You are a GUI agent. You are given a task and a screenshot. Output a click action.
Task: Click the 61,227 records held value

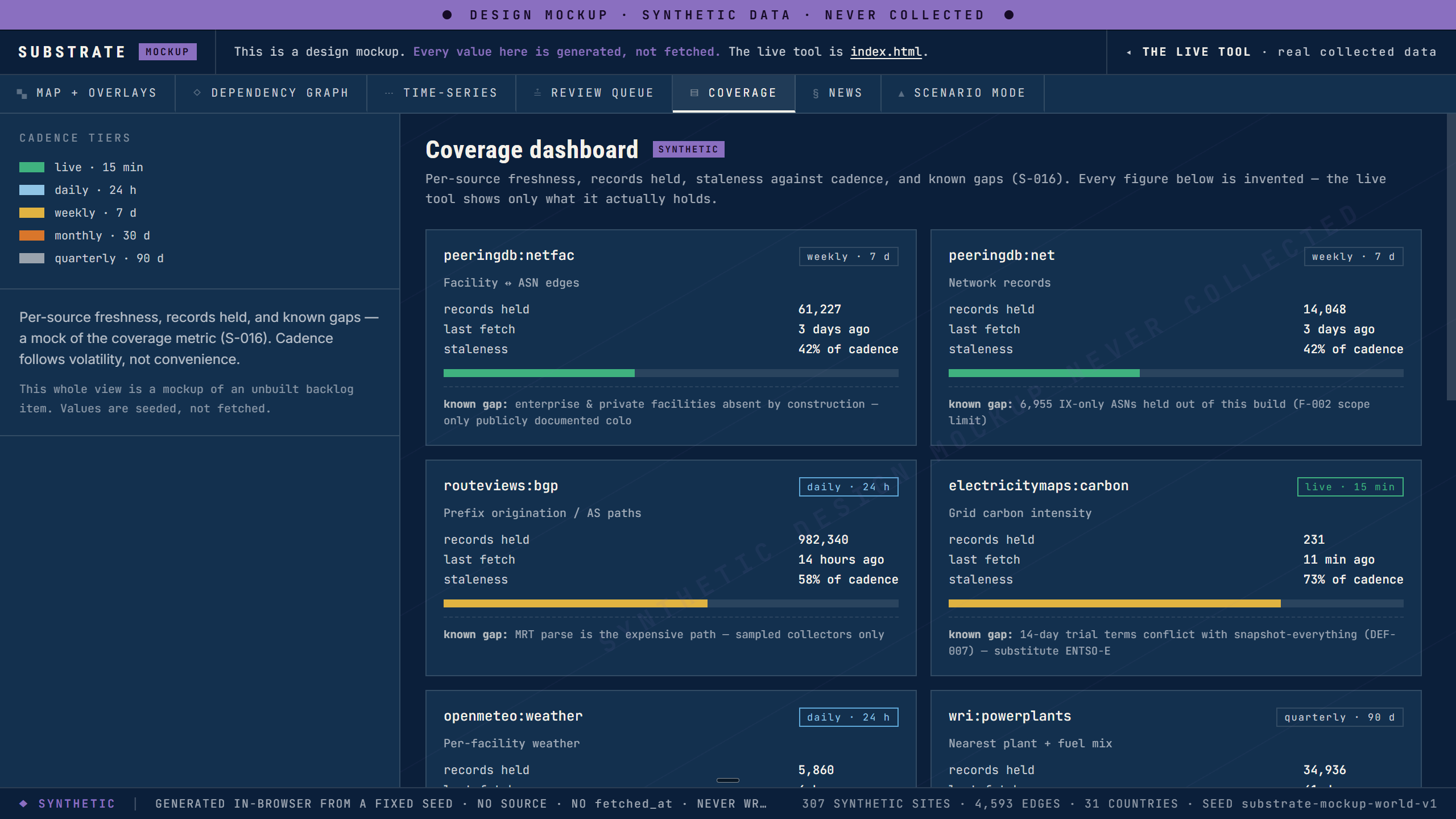coord(820,309)
